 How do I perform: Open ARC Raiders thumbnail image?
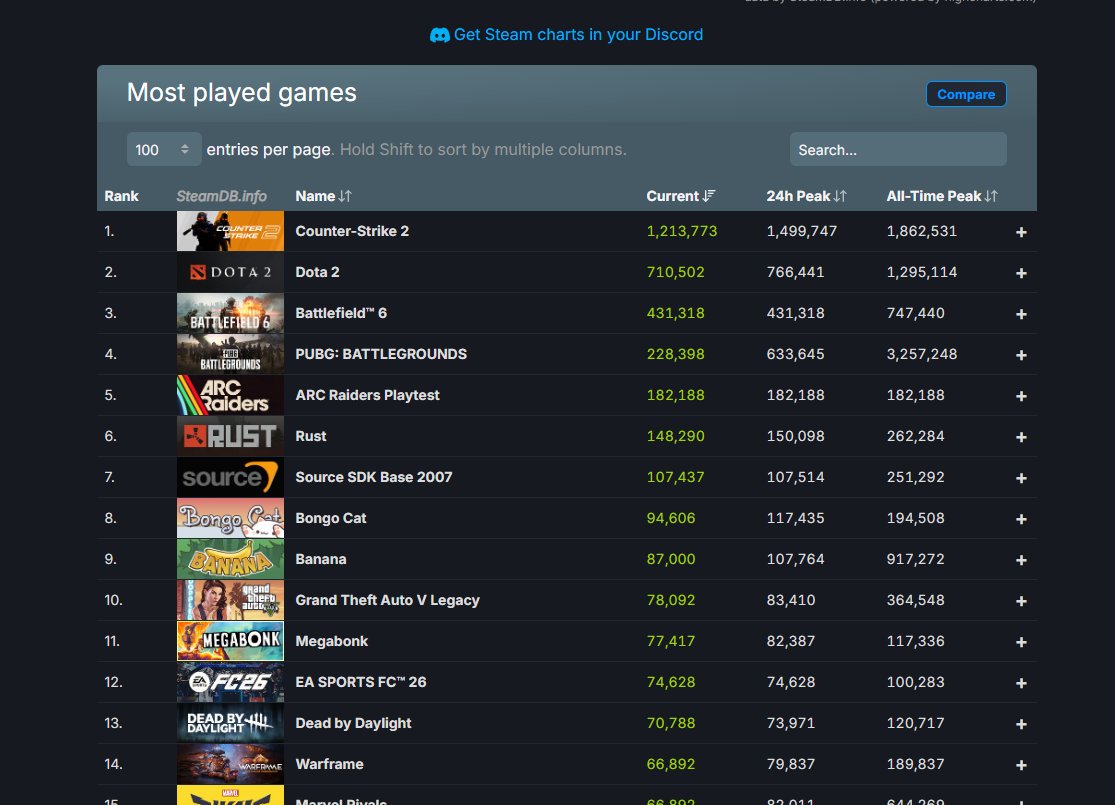pyautogui.click(x=230, y=395)
